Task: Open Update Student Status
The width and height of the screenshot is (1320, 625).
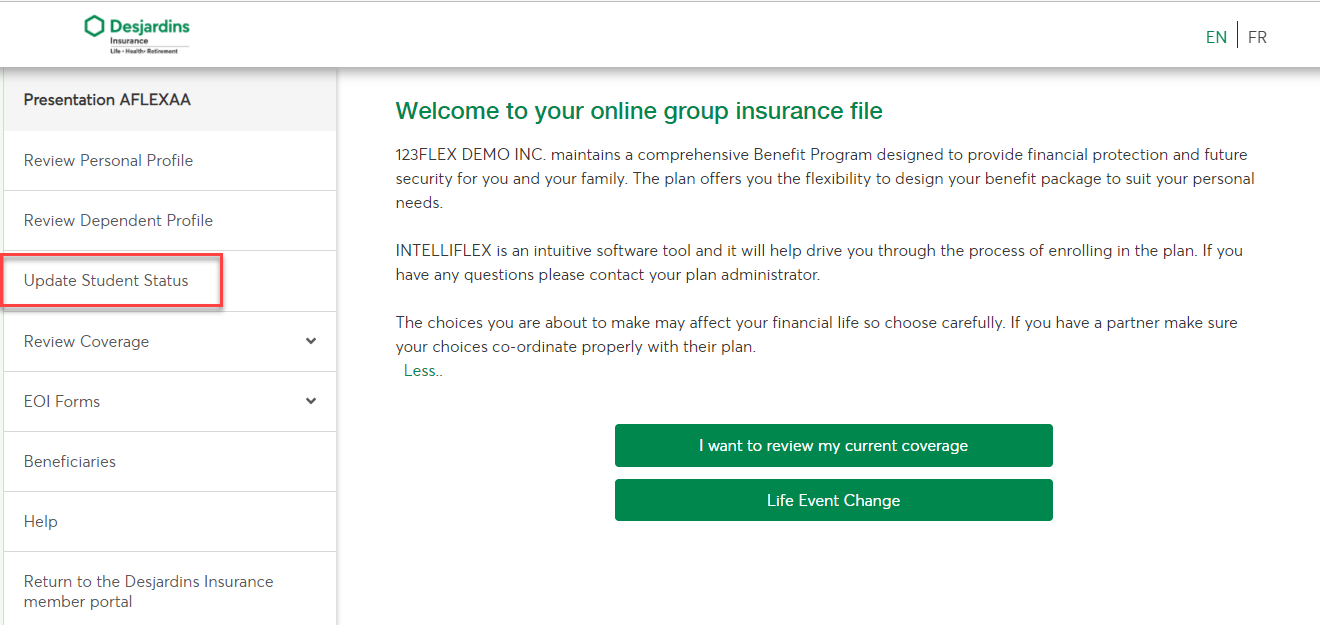Action: coord(170,281)
